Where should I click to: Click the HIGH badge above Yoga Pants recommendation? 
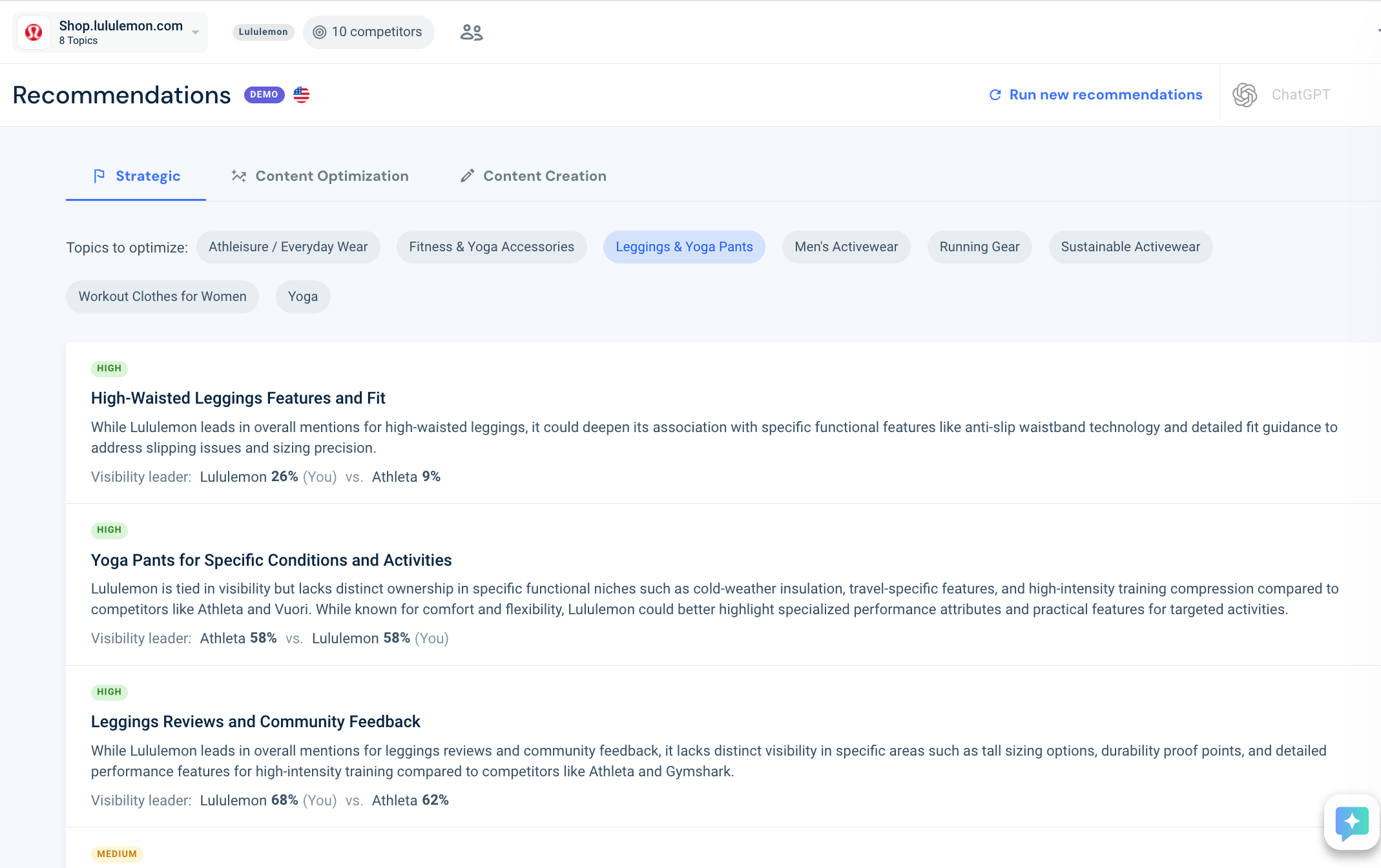pos(109,530)
